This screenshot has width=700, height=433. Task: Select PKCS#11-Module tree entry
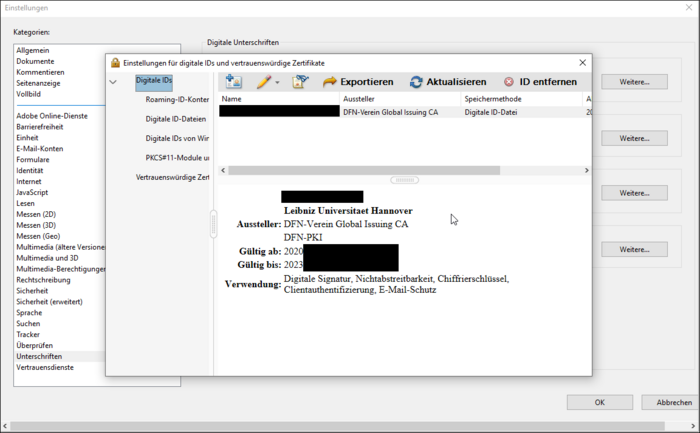point(177,158)
